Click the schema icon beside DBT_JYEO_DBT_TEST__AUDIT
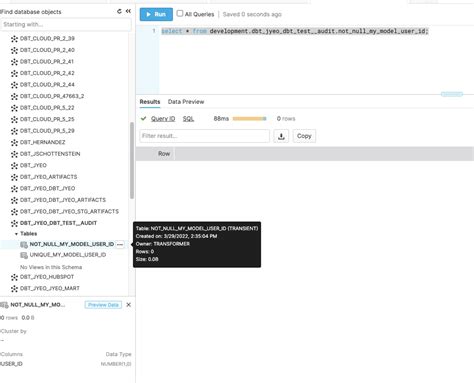Screen dimensions: 474x383 point(14,223)
